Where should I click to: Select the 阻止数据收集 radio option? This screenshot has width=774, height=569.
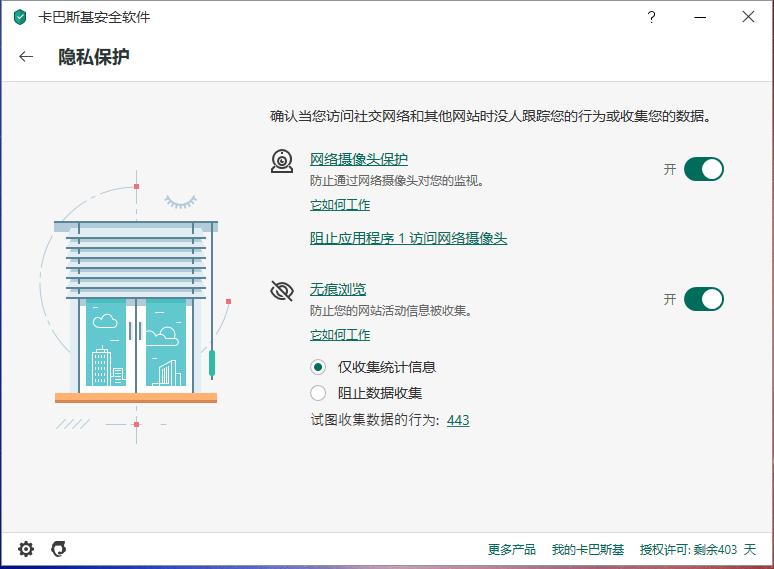coord(318,393)
